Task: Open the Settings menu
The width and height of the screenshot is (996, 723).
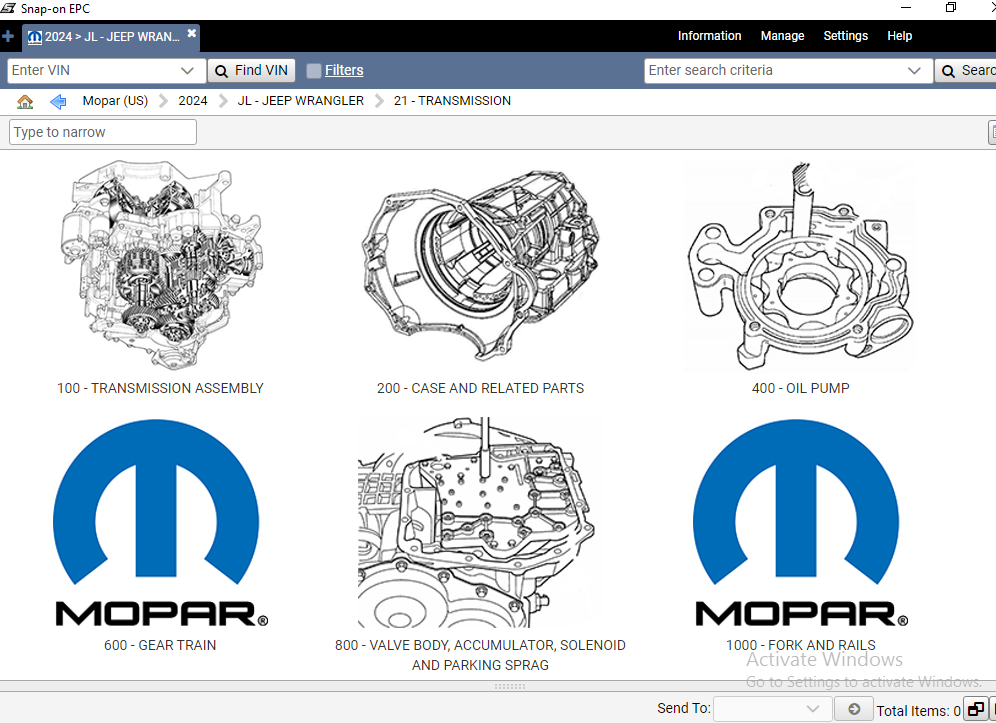Action: 845,35
